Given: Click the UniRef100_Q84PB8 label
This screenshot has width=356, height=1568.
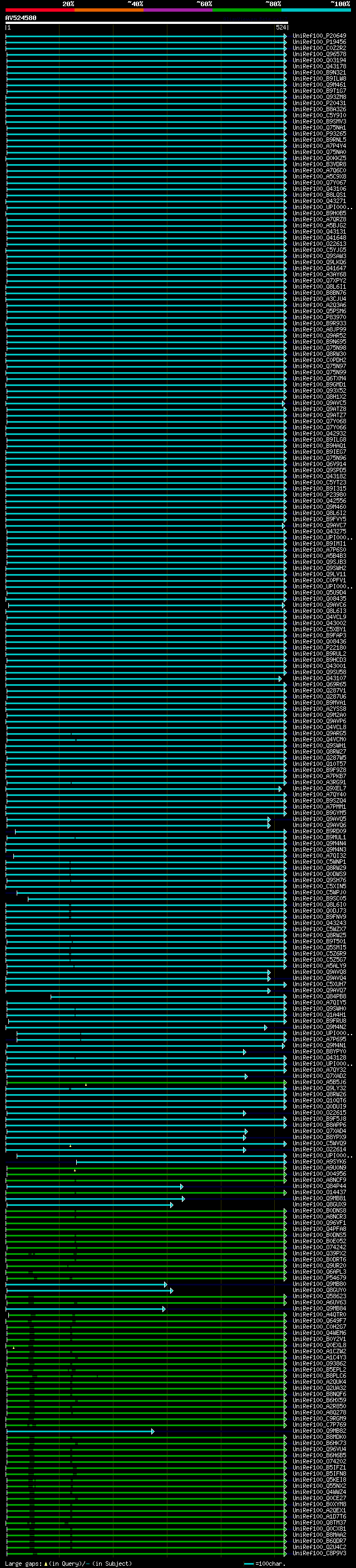Looking at the screenshot, I should [x=319, y=997].
